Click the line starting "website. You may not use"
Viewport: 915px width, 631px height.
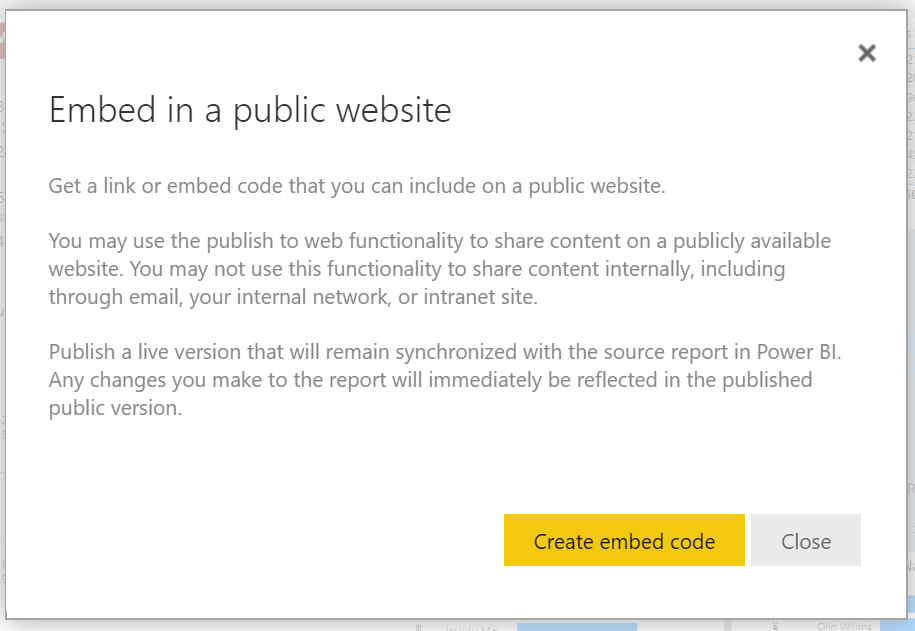[417, 269]
